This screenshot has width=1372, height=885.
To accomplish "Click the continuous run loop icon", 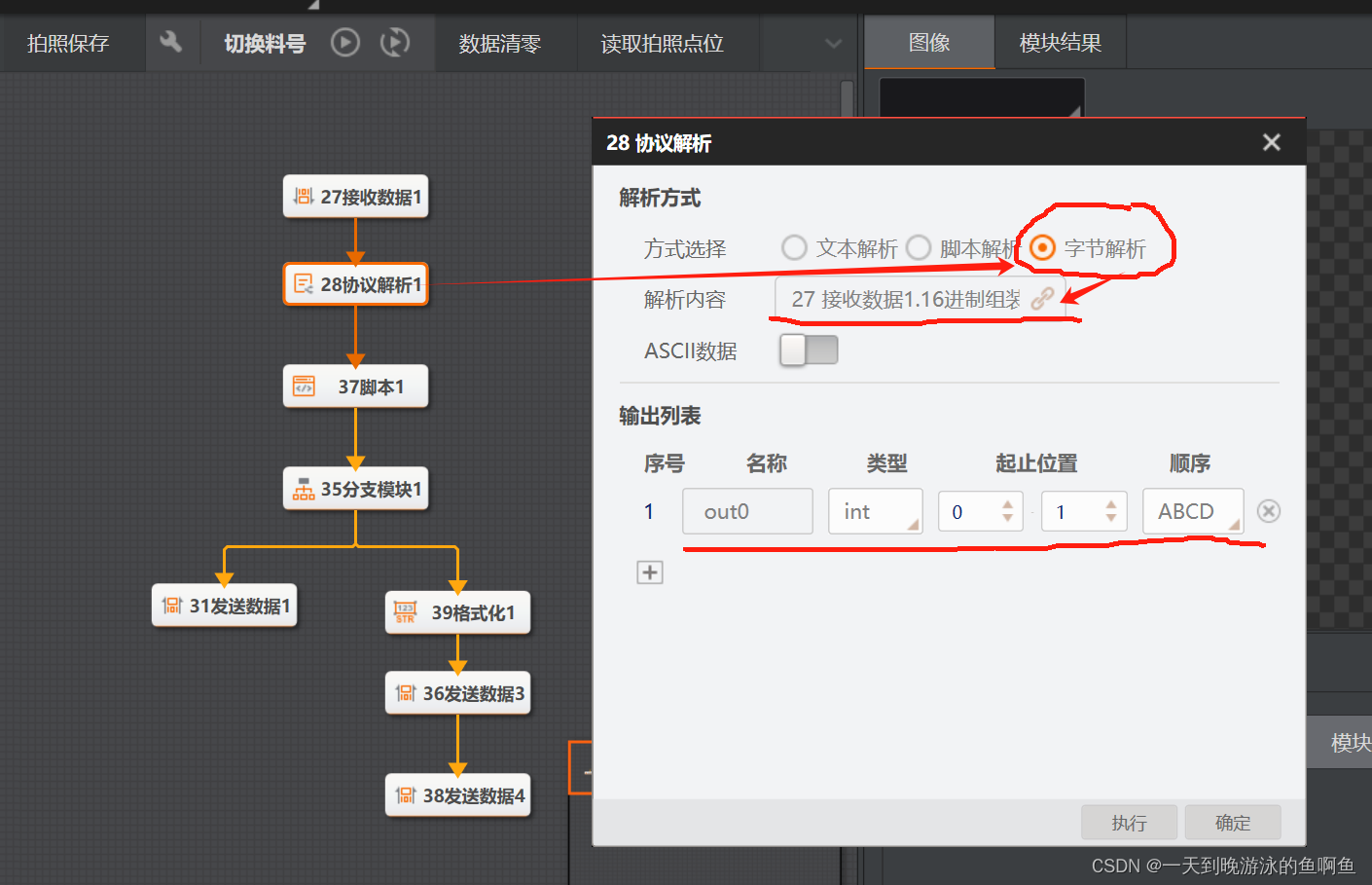I will pyautogui.click(x=395, y=42).
